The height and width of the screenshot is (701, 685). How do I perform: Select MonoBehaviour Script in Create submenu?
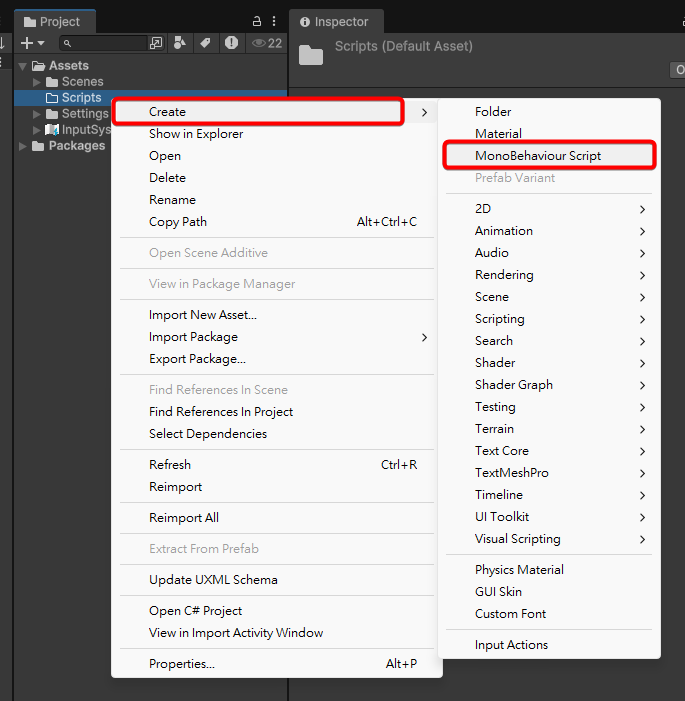coord(538,155)
